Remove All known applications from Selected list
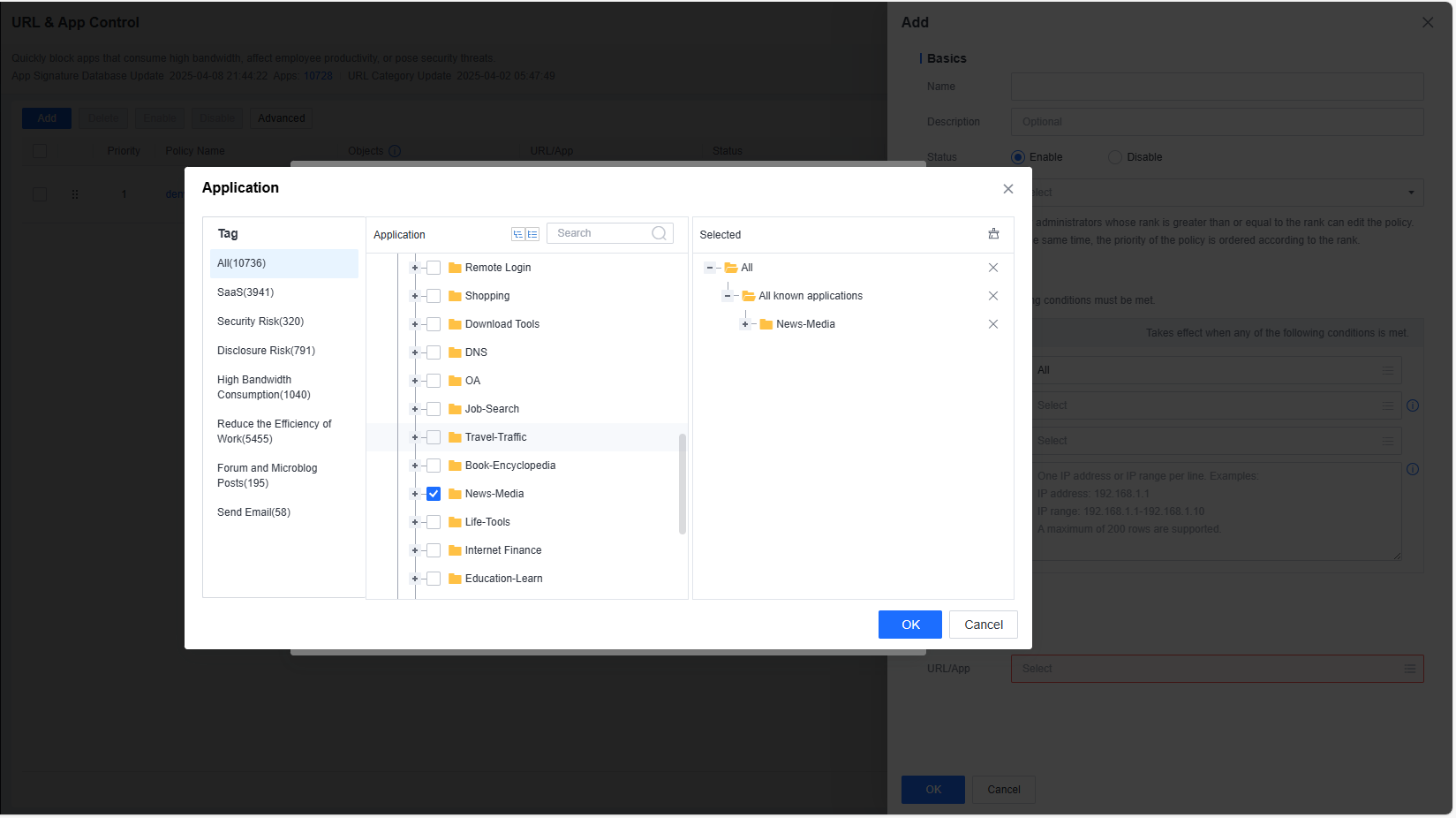Image resolution: width=1456 pixels, height=818 pixels. [993, 296]
